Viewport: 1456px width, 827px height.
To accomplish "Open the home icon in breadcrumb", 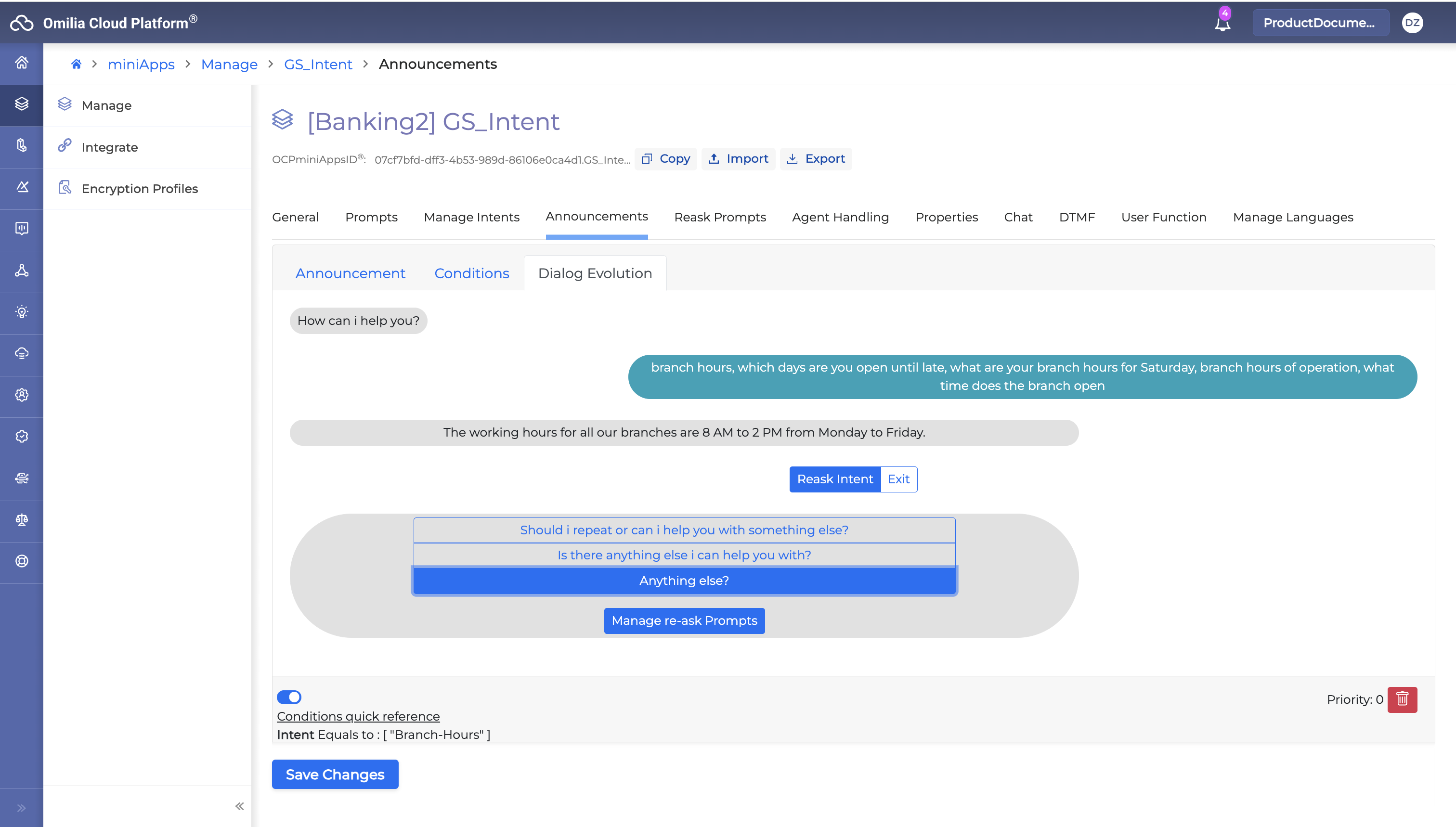I will (76, 64).
